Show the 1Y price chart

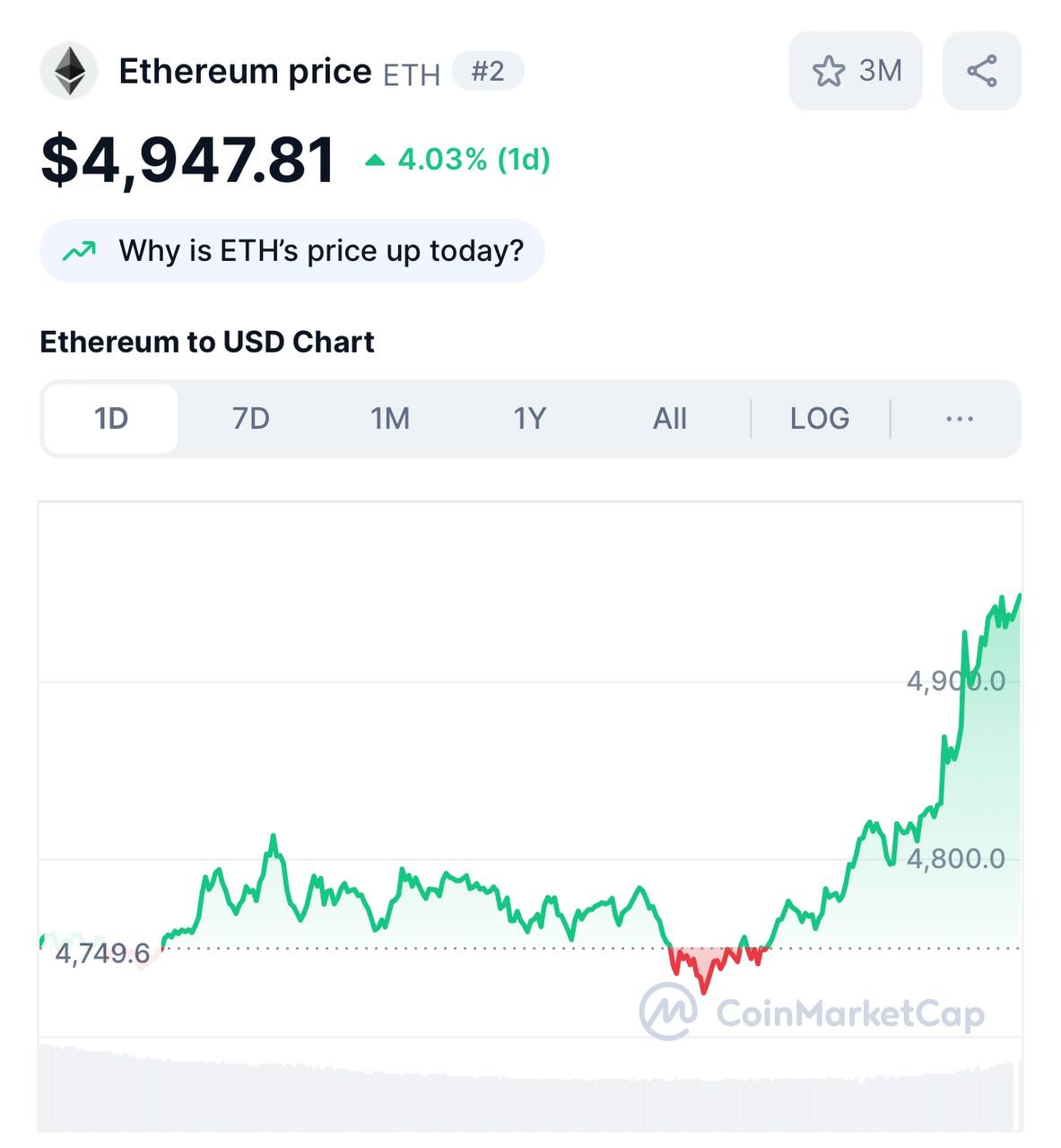[x=529, y=419]
